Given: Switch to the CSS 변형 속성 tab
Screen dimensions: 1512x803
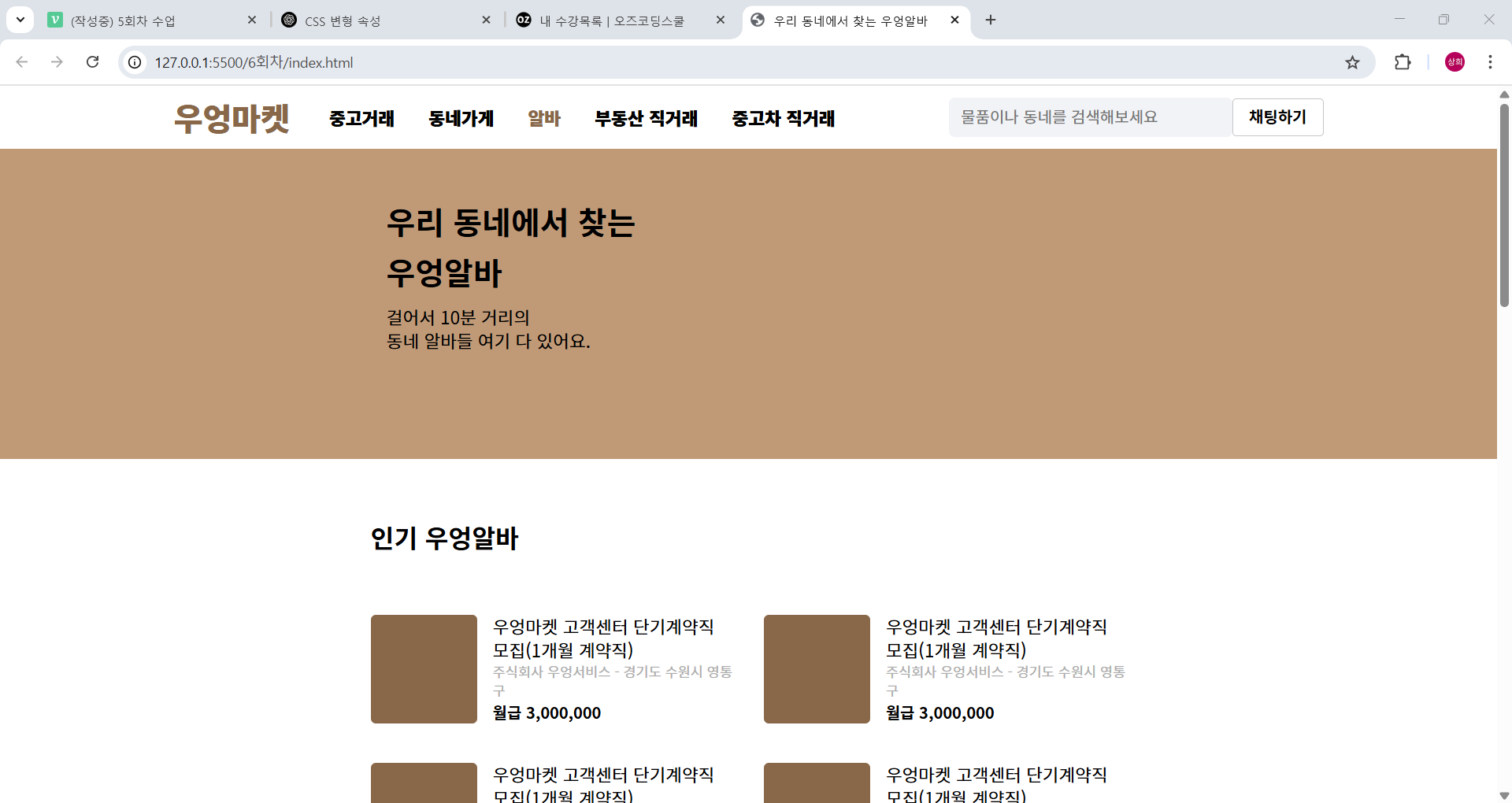Looking at the screenshot, I should point(387,20).
